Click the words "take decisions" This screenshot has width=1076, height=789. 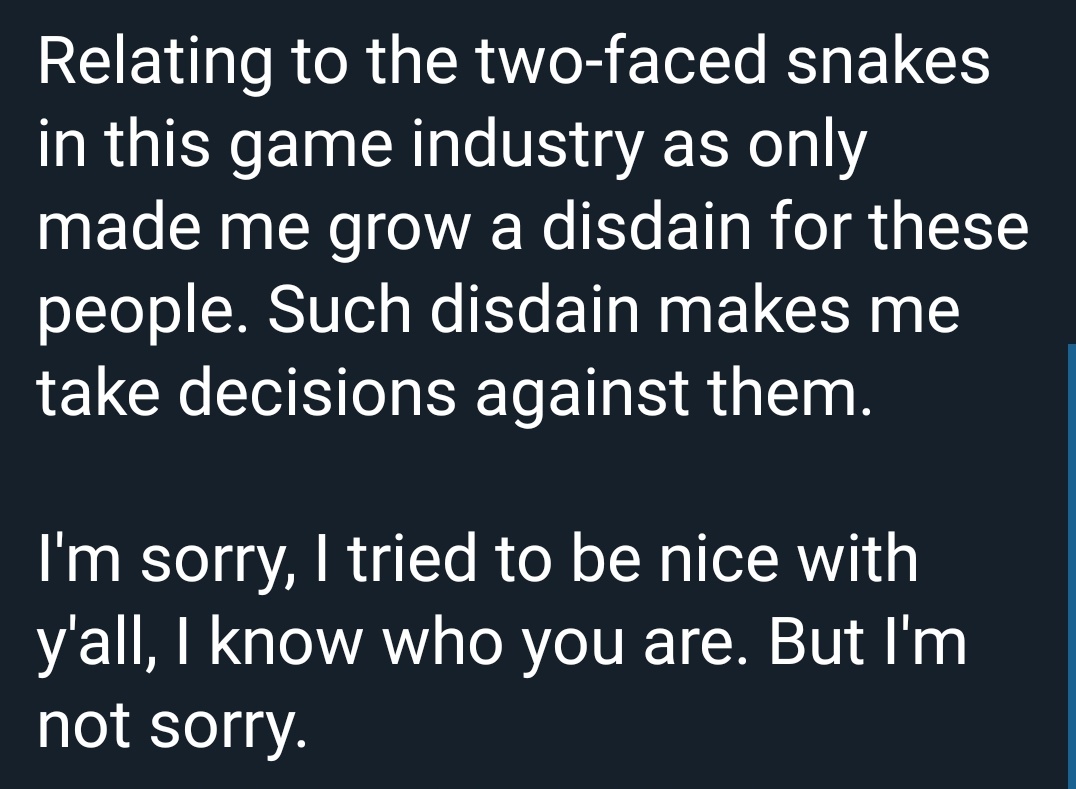point(246,392)
